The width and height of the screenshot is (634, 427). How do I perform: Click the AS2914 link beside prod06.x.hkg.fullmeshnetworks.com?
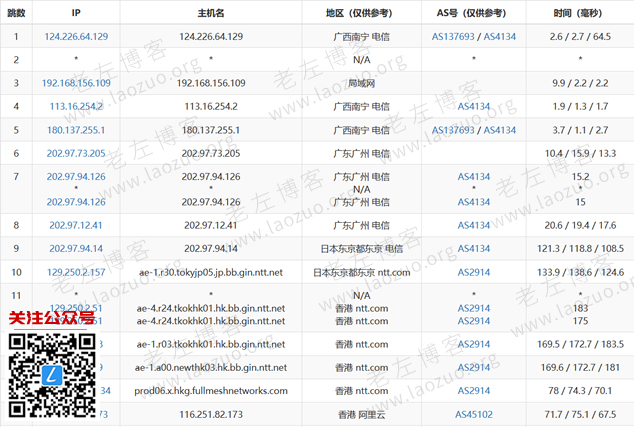[x=473, y=391]
